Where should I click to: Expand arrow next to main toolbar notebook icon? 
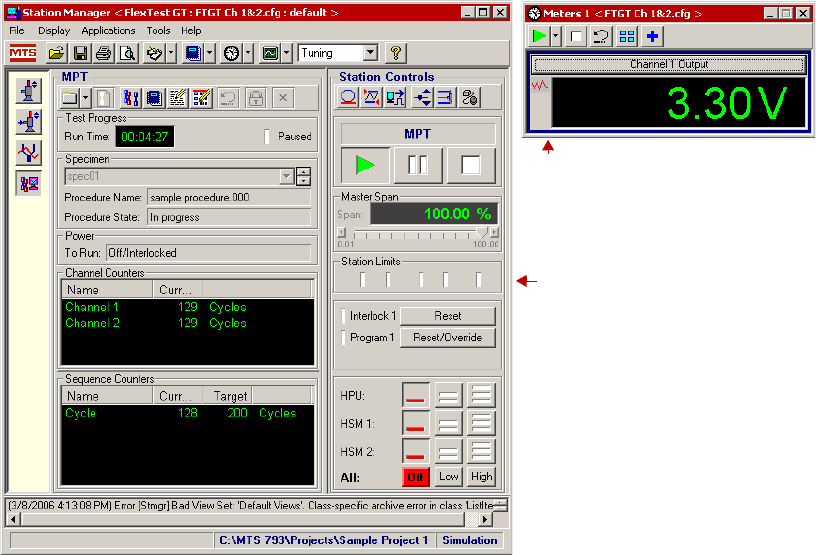[209, 53]
